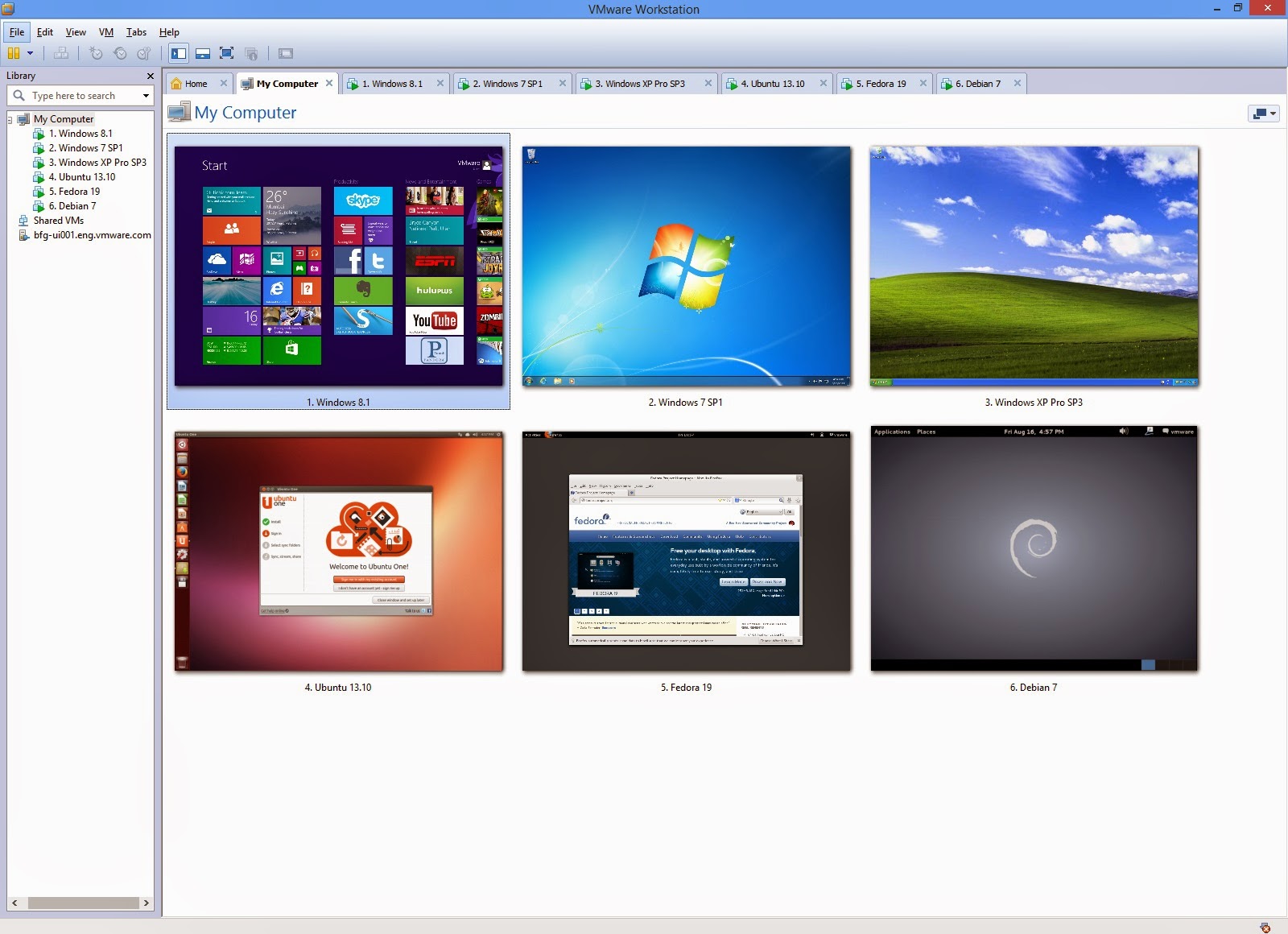This screenshot has height=934, width=1288.
Task: Select 4. Ubuntu 13.10 in Library tree
Action: point(82,177)
